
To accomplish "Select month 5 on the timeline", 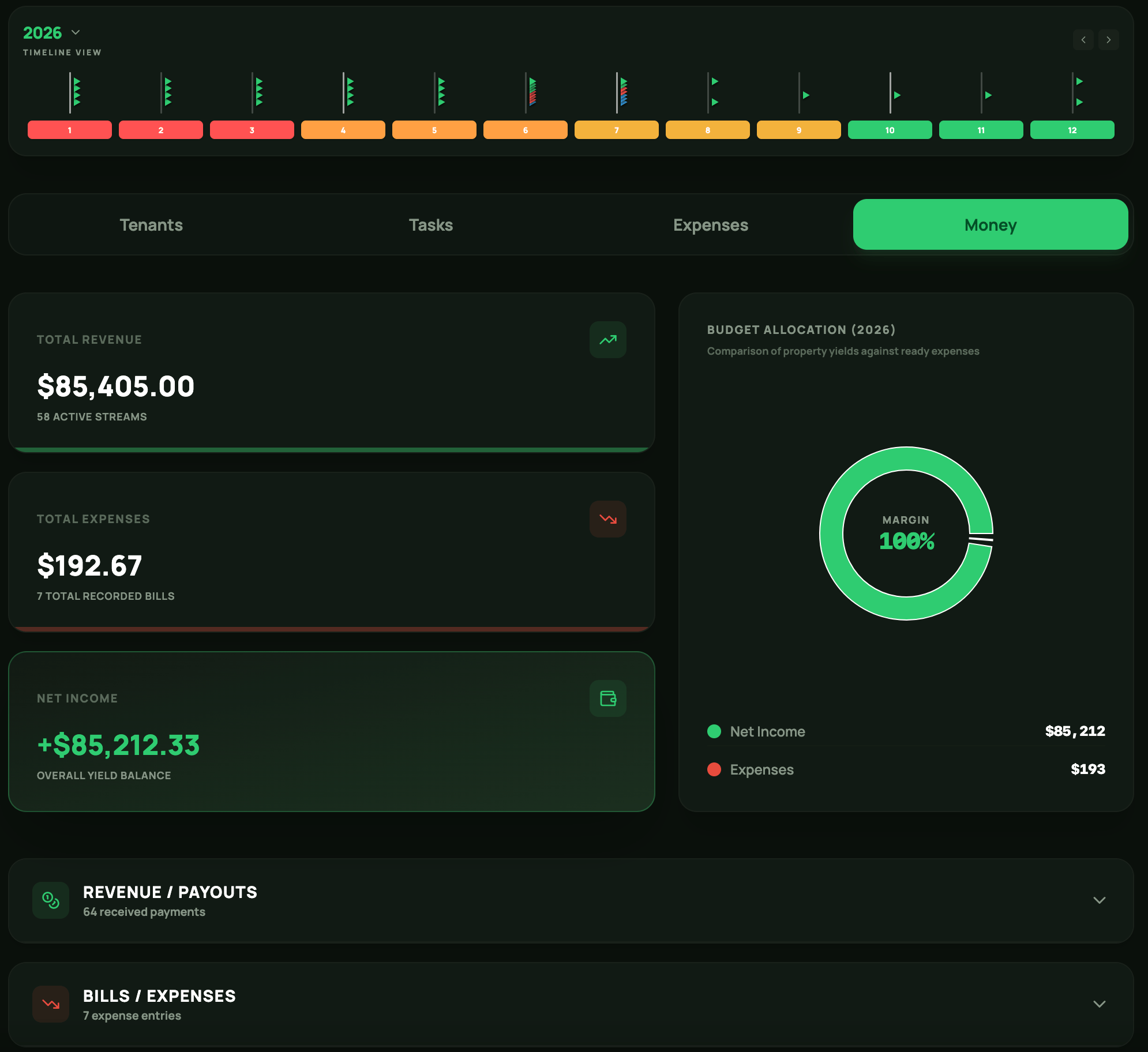I will [434, 130].
